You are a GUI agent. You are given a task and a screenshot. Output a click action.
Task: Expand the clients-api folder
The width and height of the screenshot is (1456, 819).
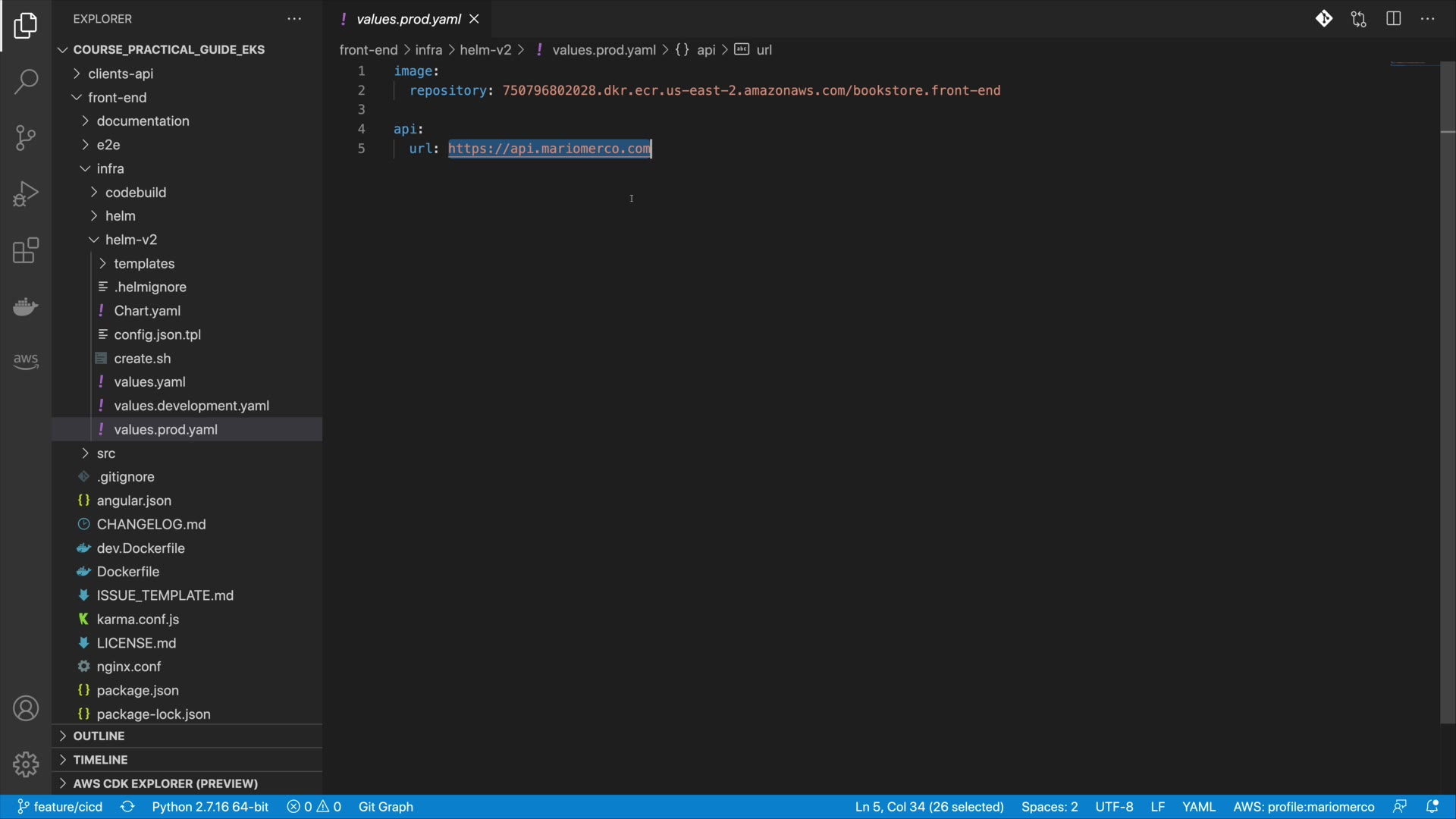[121, 74]
